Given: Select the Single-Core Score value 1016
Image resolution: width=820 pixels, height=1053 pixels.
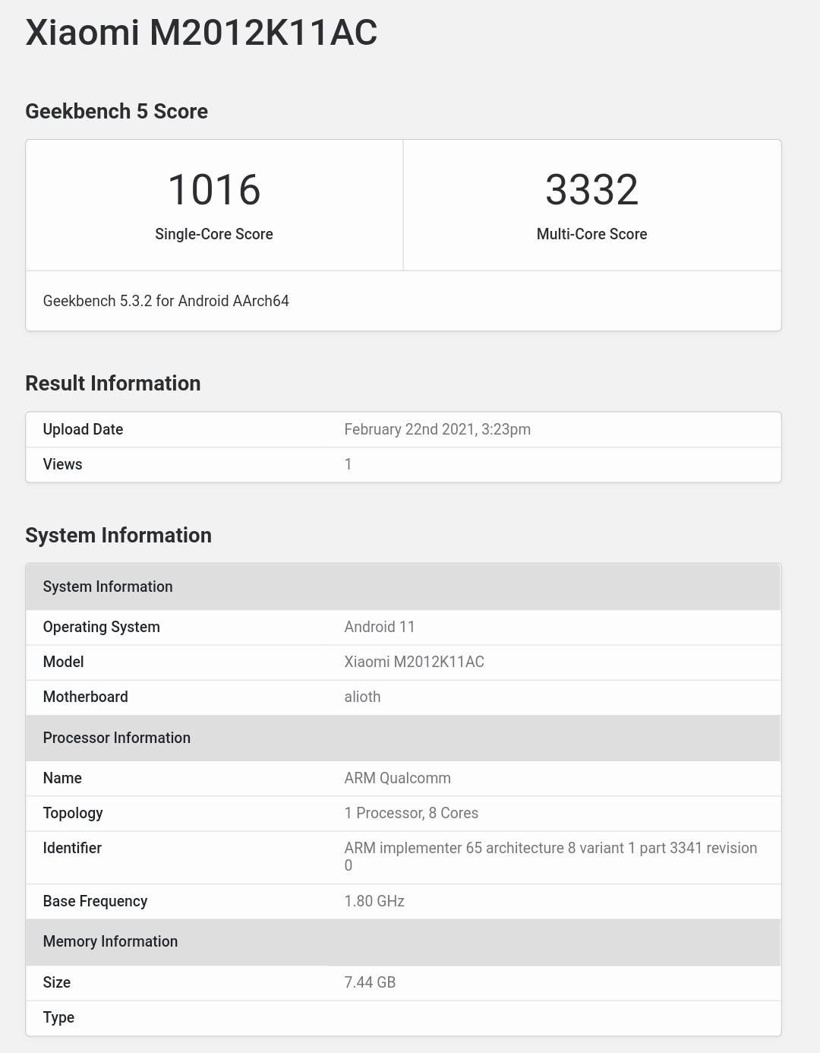Looking at the screenshot, I should pyautogui.click(x=213, y=189).
